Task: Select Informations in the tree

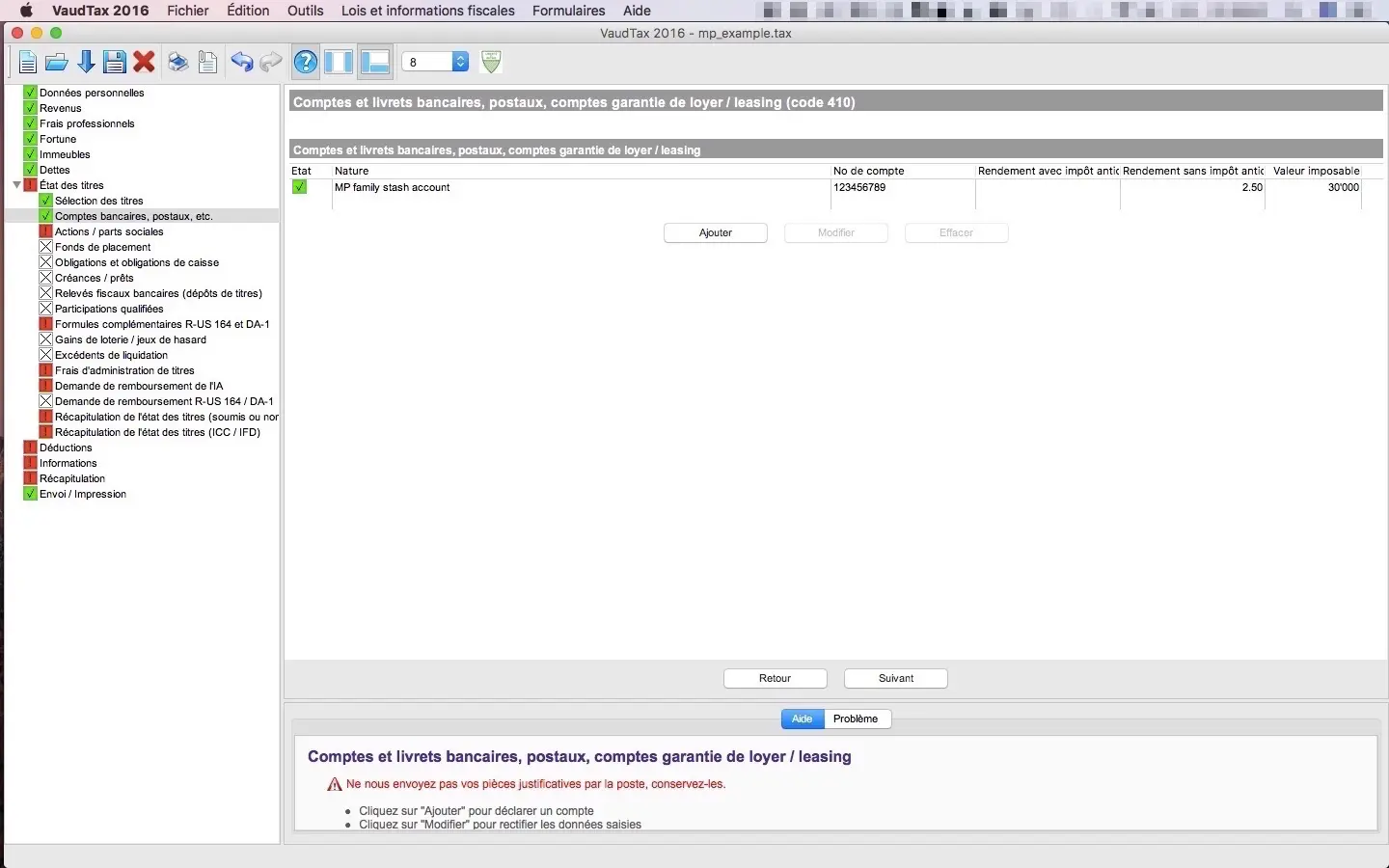Action: tap(68, 463)
